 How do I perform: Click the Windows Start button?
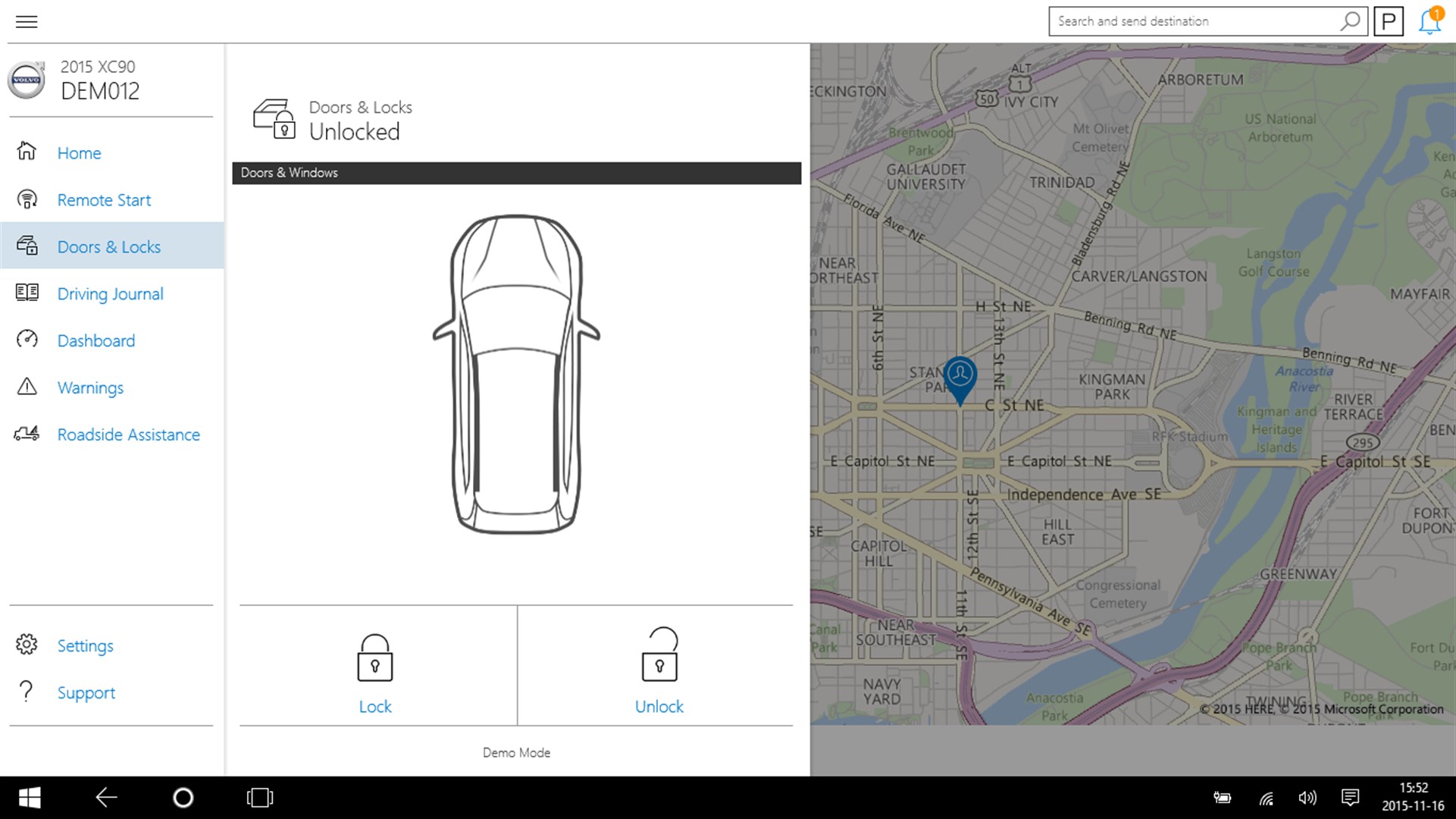coord(30,798)
